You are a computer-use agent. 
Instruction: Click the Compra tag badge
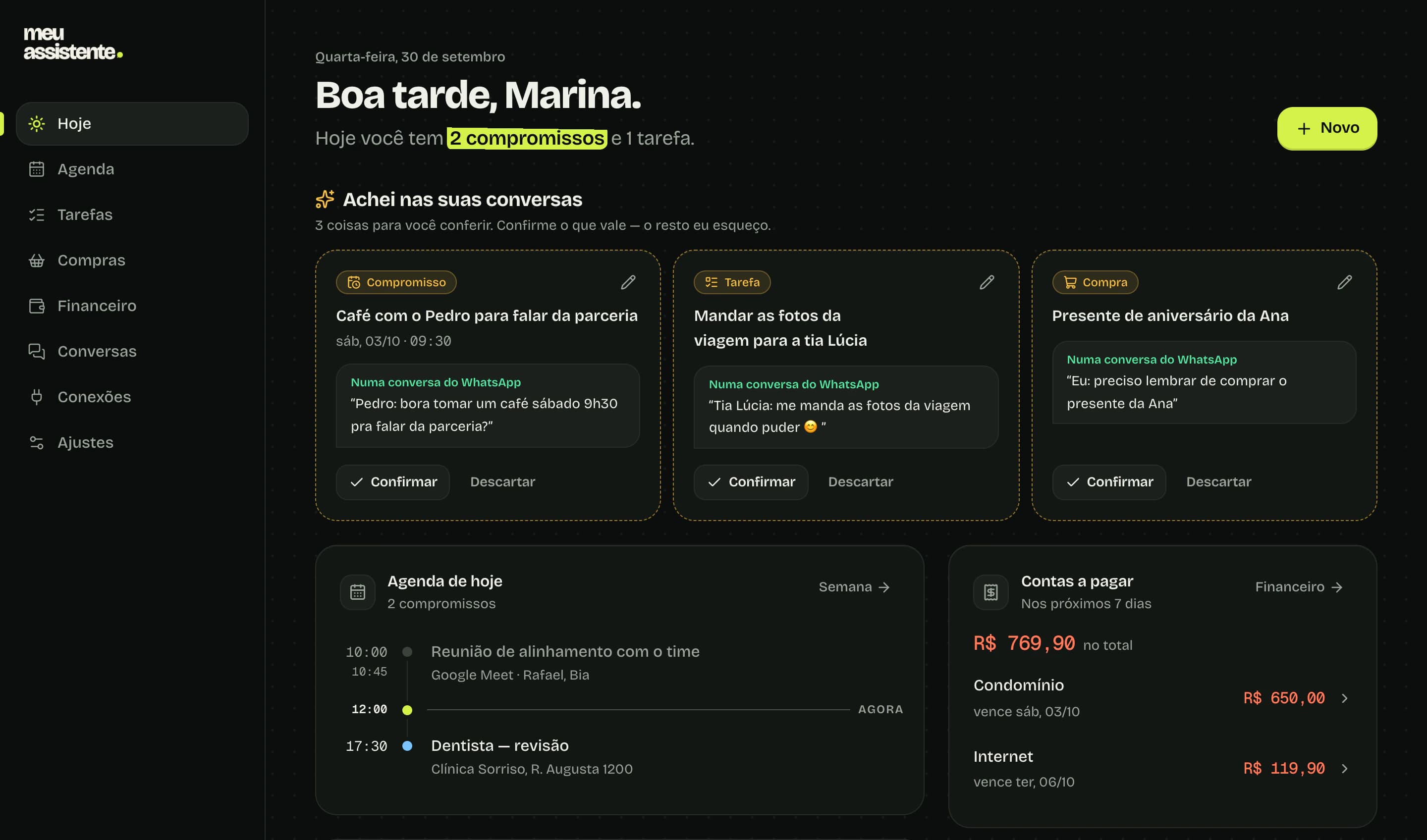pos(1095,282)
